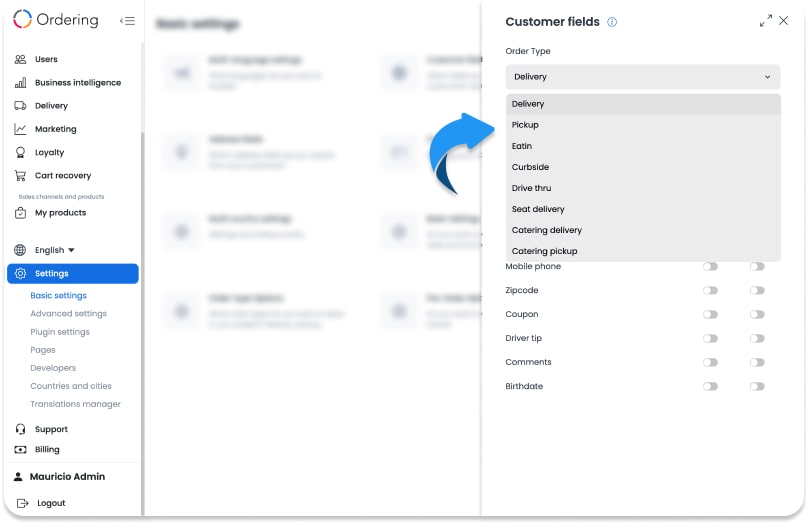
Task: Click the Users icon in sidebar
Action: click(20, 59)
